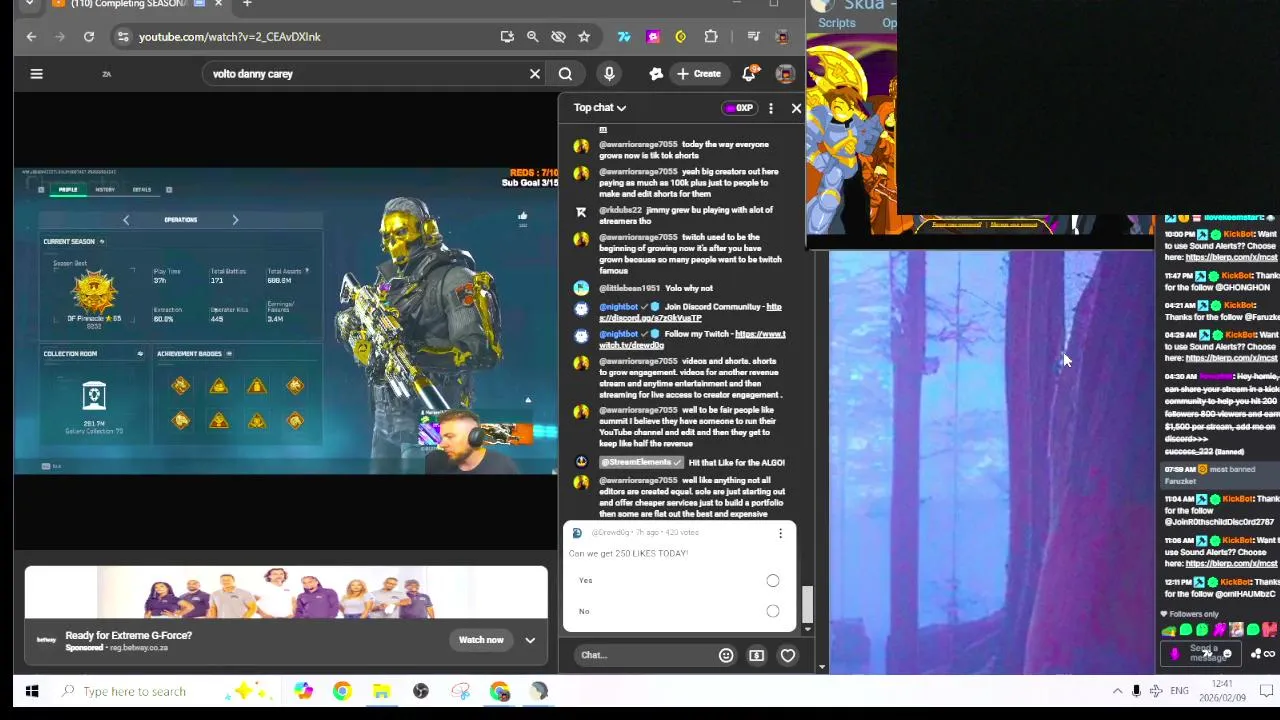Click the install app icon in address bar
This screenshot has width=1280, height=720.
(x=507, y=37)
